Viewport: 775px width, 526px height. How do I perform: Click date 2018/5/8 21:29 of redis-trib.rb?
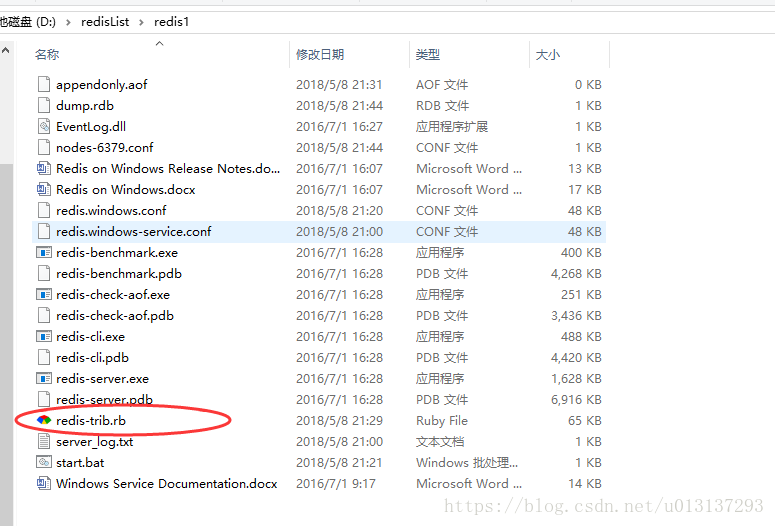coord(339,421)
